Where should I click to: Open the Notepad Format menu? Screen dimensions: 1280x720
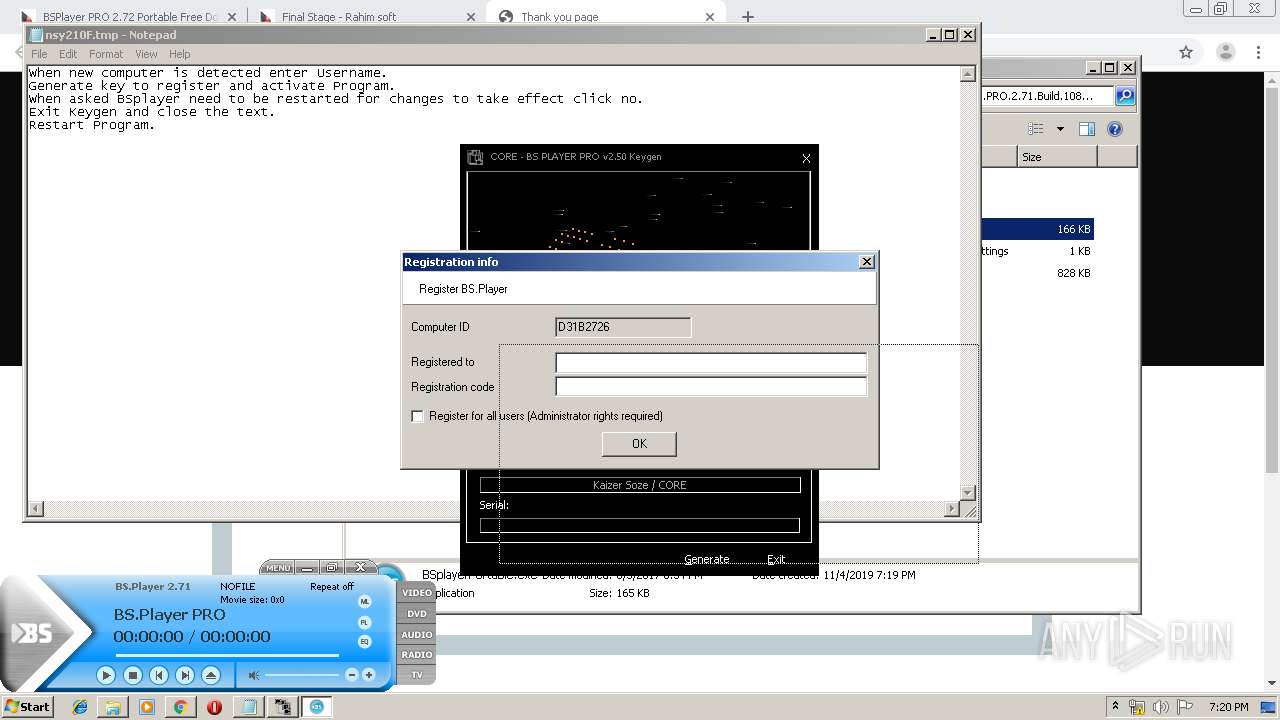[106, 54]
